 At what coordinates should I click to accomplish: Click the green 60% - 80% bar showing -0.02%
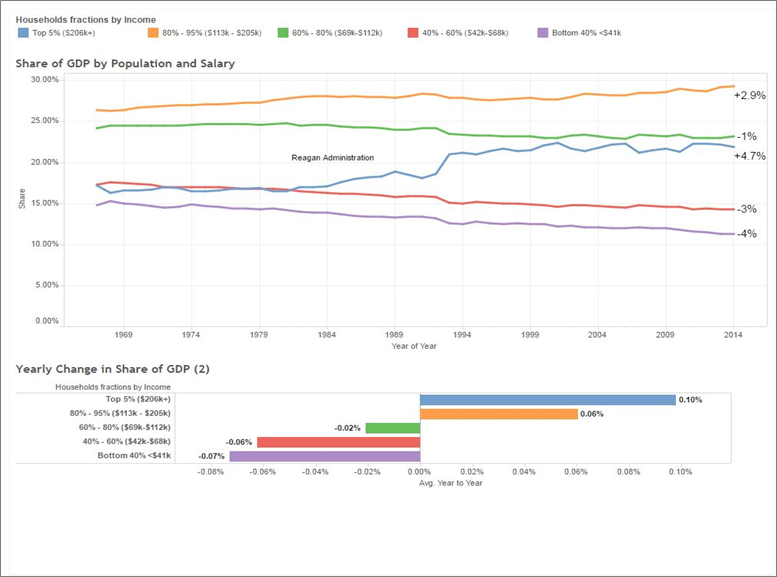(x=393, y=428)
